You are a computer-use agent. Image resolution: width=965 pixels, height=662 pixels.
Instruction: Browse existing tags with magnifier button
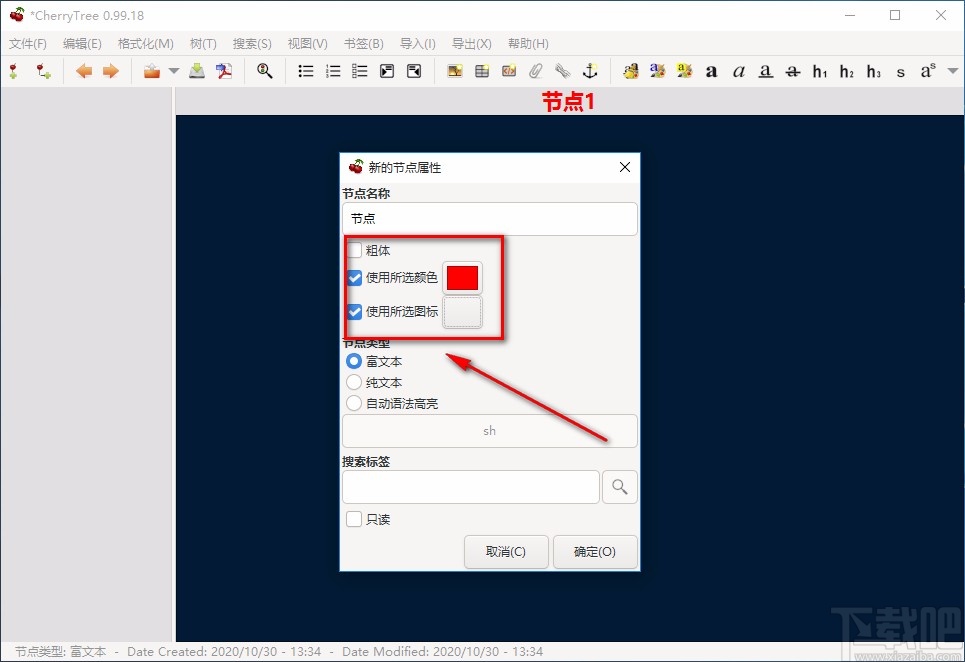pyautogui.click(x=620, y=487)
